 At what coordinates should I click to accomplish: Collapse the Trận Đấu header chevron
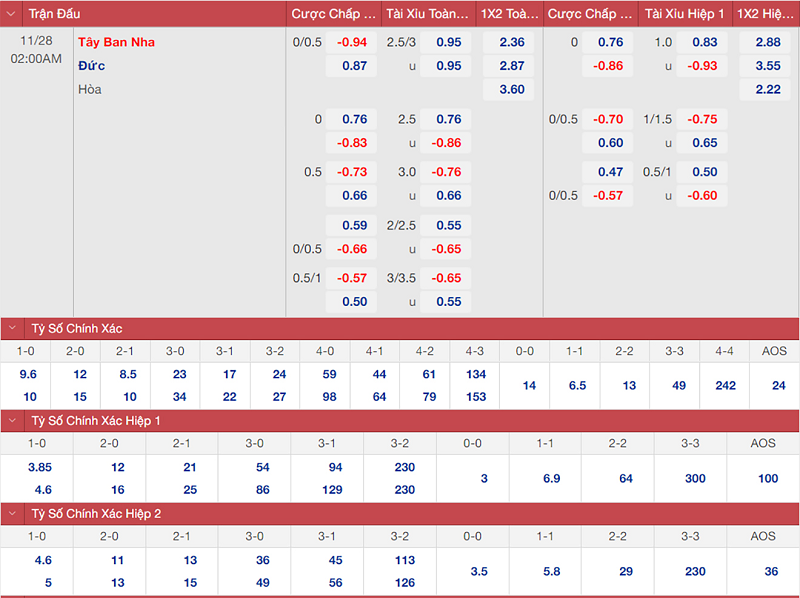tap(13, 14)
